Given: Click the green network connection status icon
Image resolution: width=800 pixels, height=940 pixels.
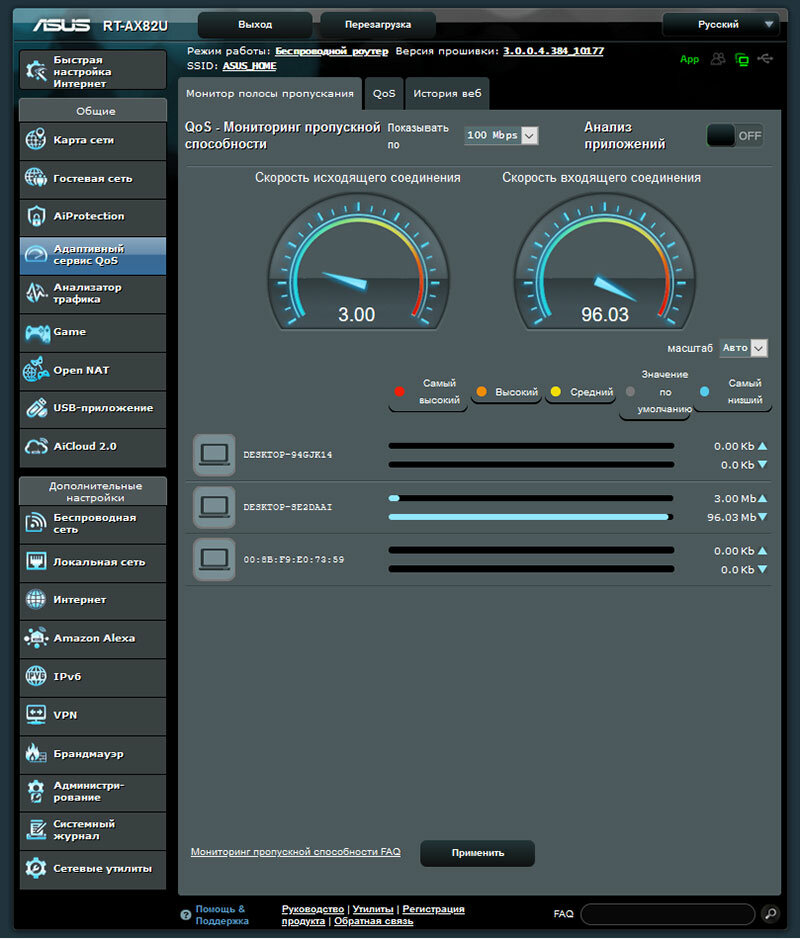Looking at the screenshot, I should click(742, 59).
